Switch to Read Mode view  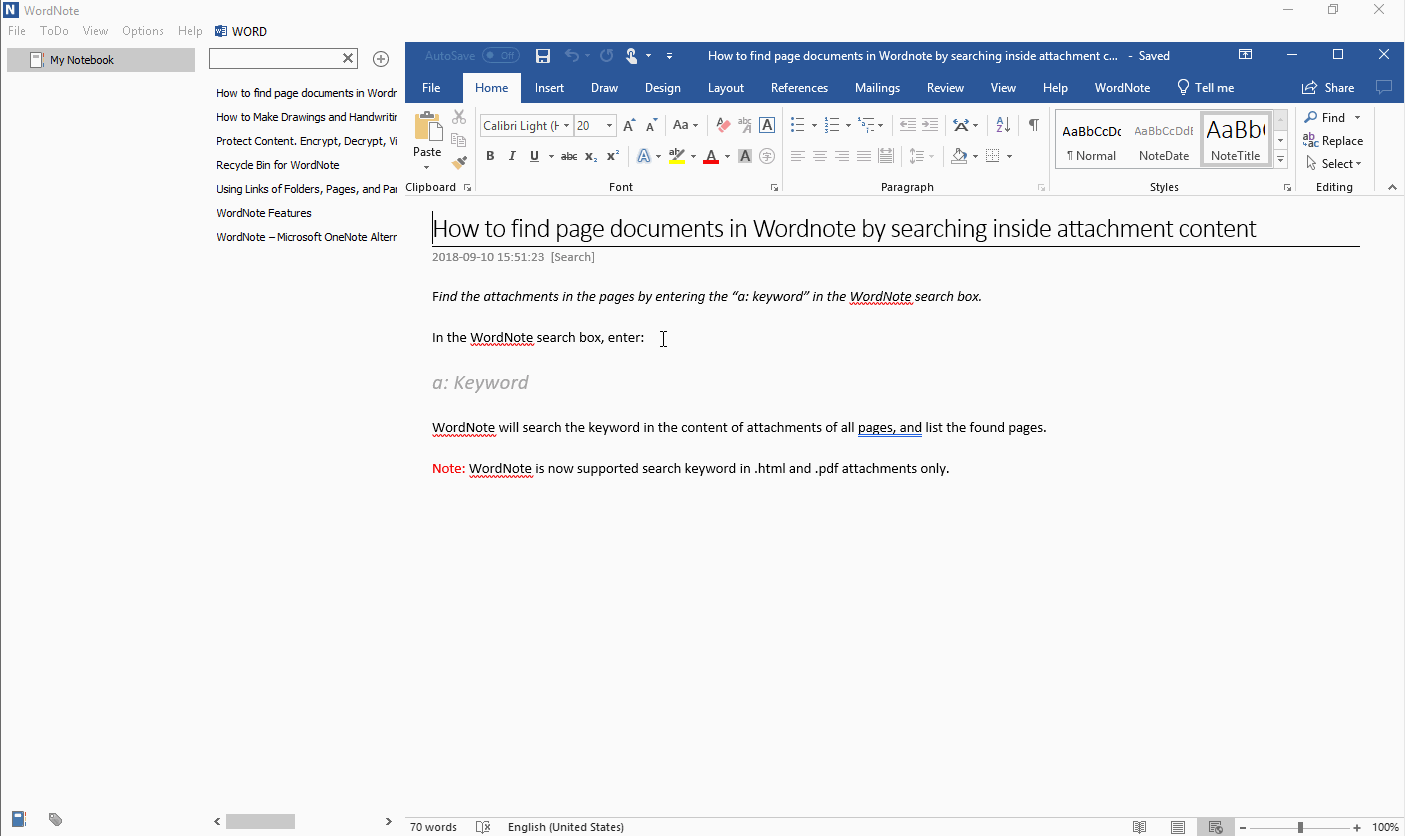(1139, 827)
